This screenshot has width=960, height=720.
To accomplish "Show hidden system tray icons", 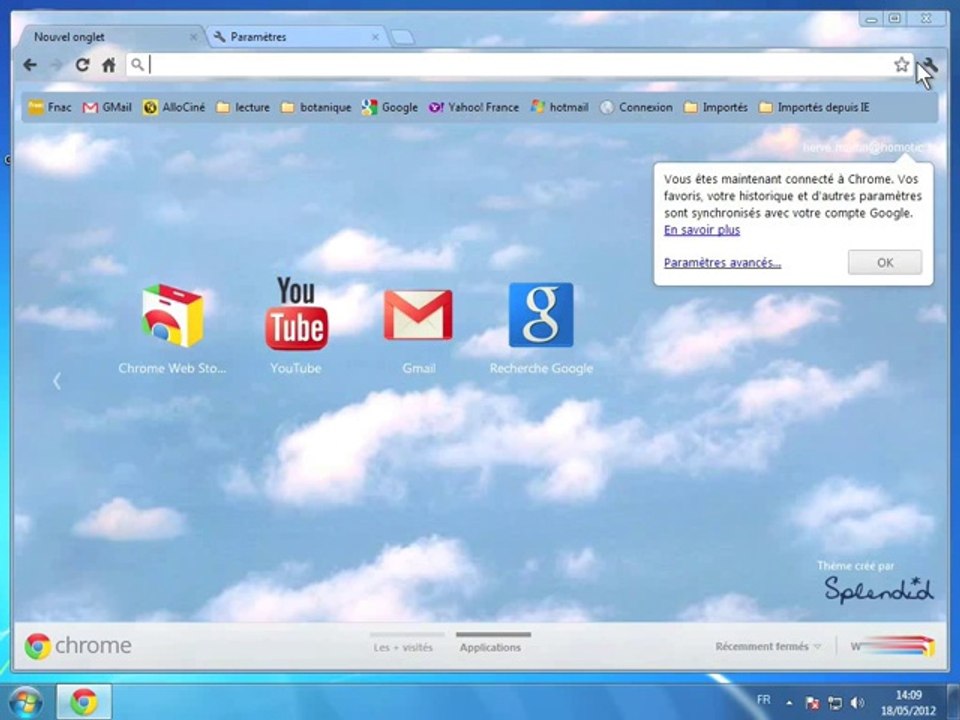I will pyautogui.click(x=789, y=703).
